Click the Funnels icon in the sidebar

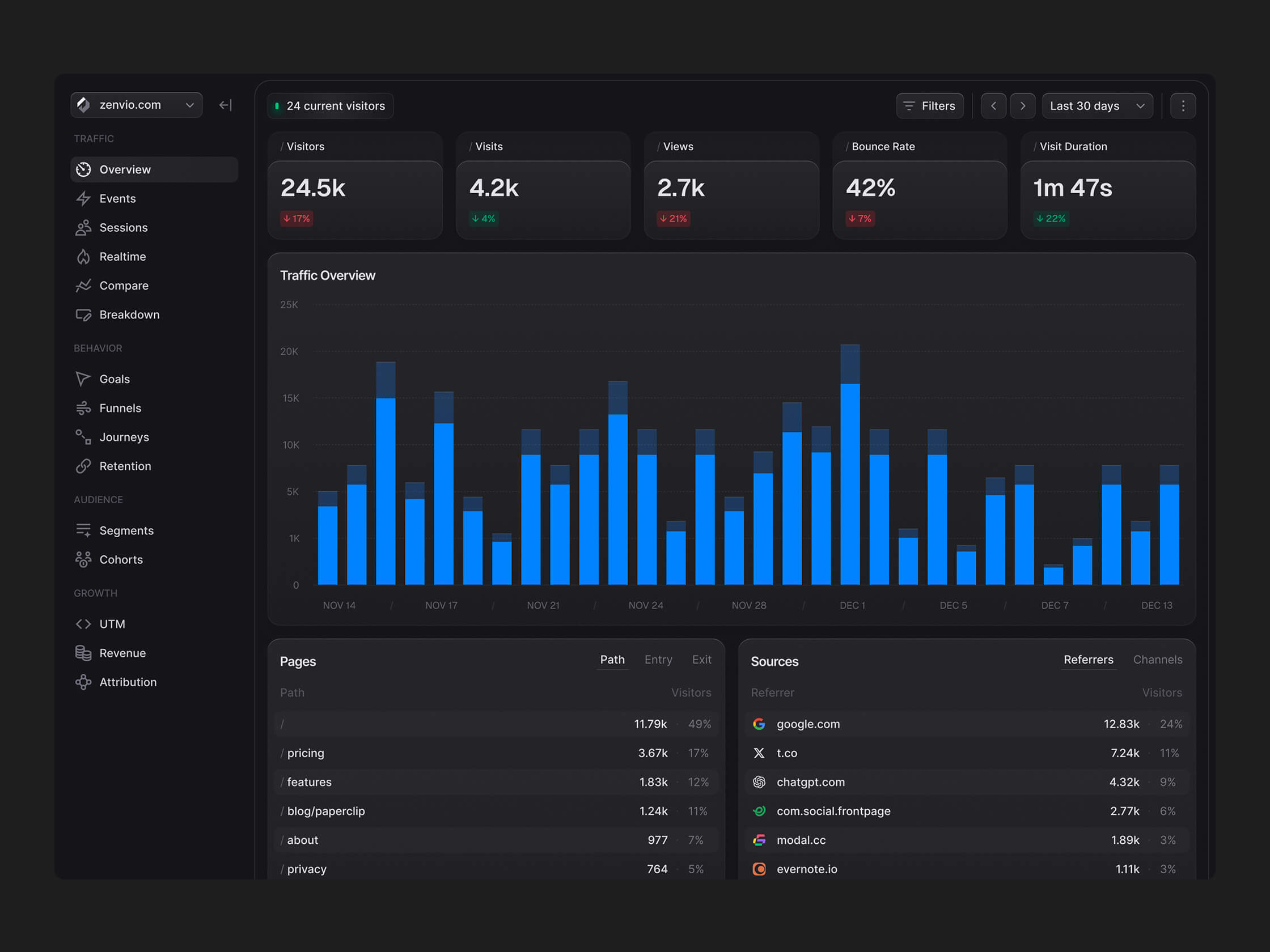pyautogui.click(x=83, y=408)
